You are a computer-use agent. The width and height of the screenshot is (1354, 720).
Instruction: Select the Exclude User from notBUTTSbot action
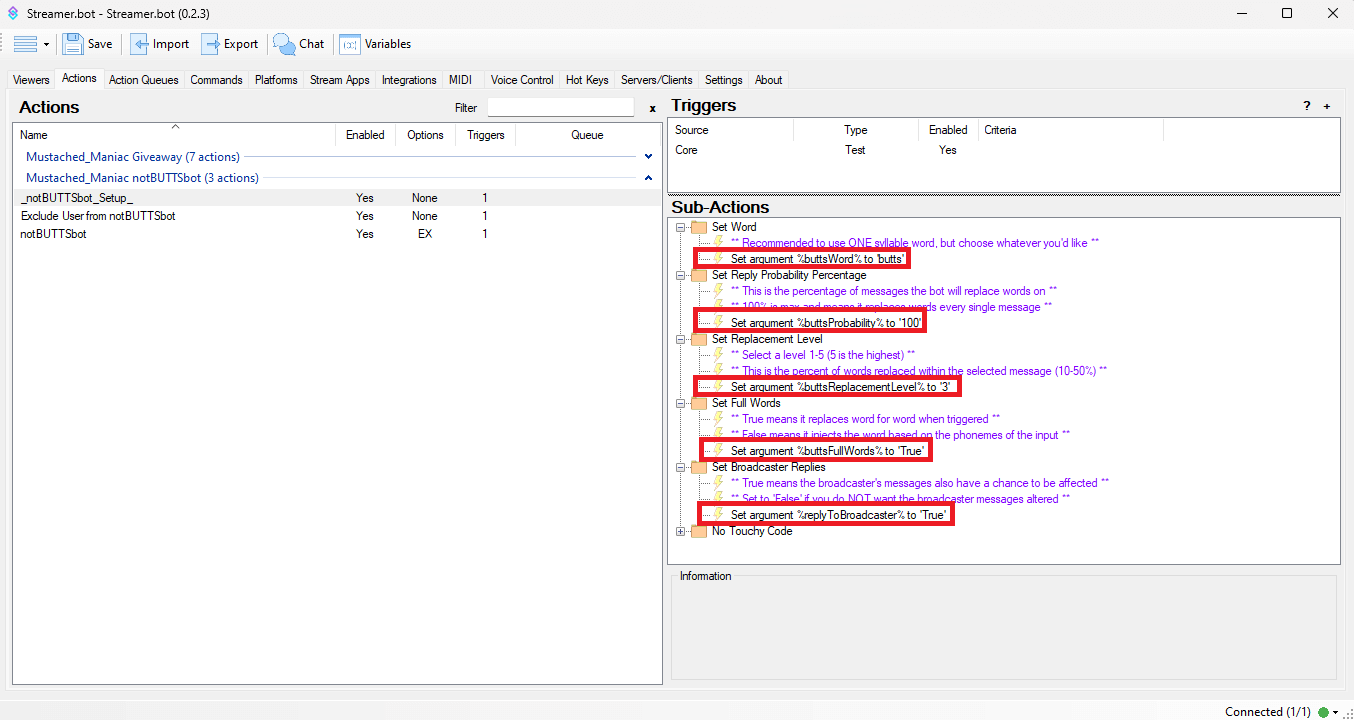click(x=338, y=216)
